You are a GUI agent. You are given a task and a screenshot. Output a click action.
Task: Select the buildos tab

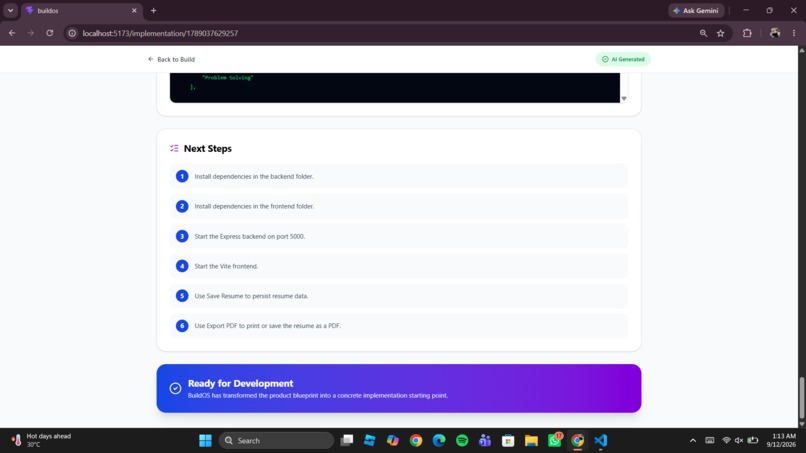[x=81, y=10]
